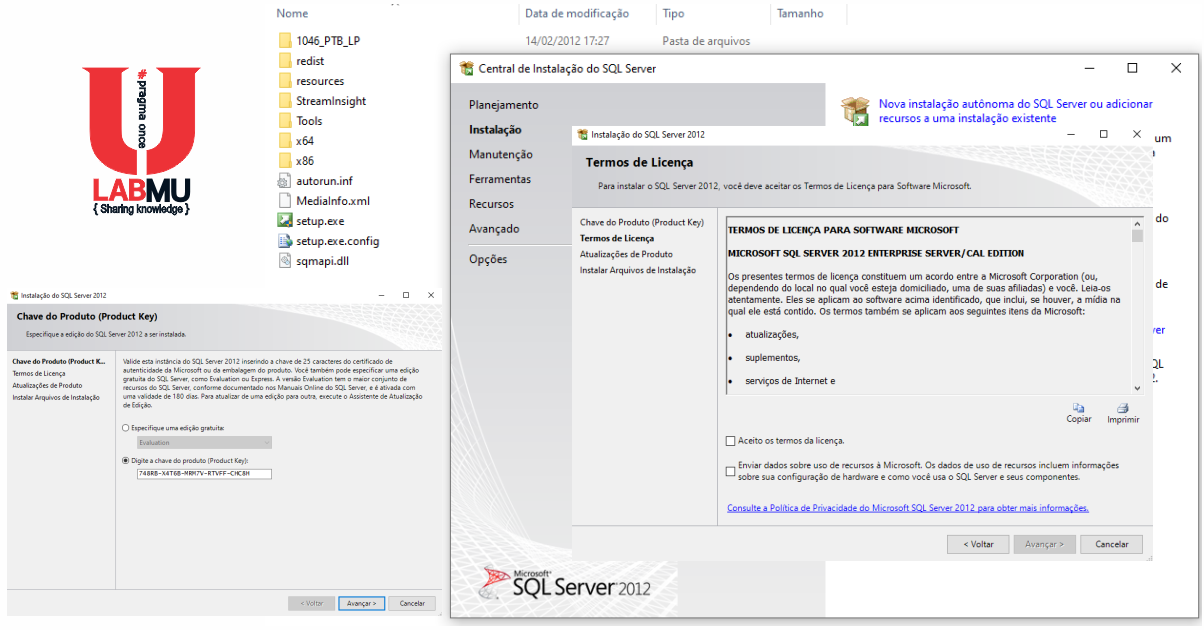Click the Imprimir printer icon

coord(1123,408)
